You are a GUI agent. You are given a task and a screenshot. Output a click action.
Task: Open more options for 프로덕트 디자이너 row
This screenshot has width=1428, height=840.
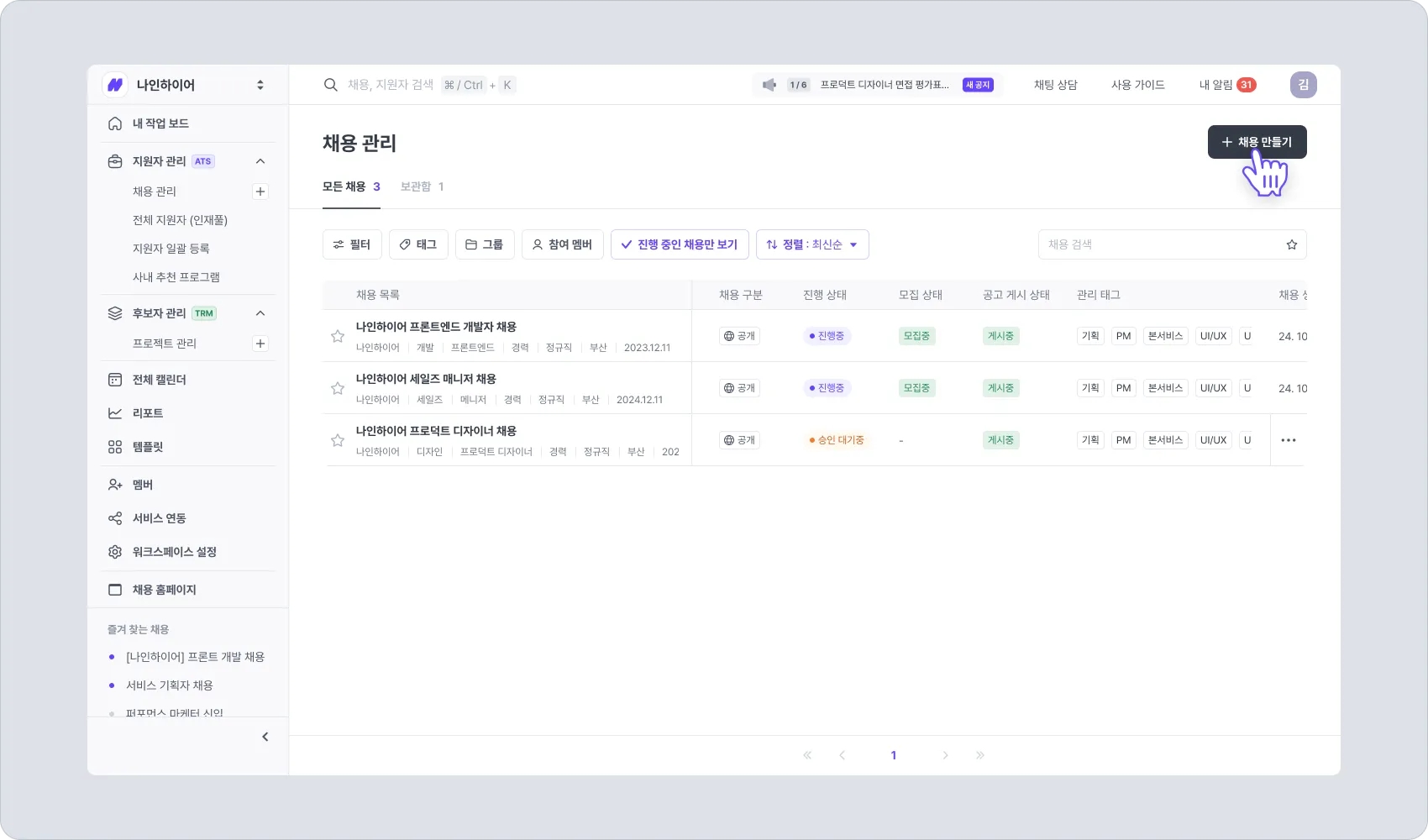click(x=1289, y=440)
